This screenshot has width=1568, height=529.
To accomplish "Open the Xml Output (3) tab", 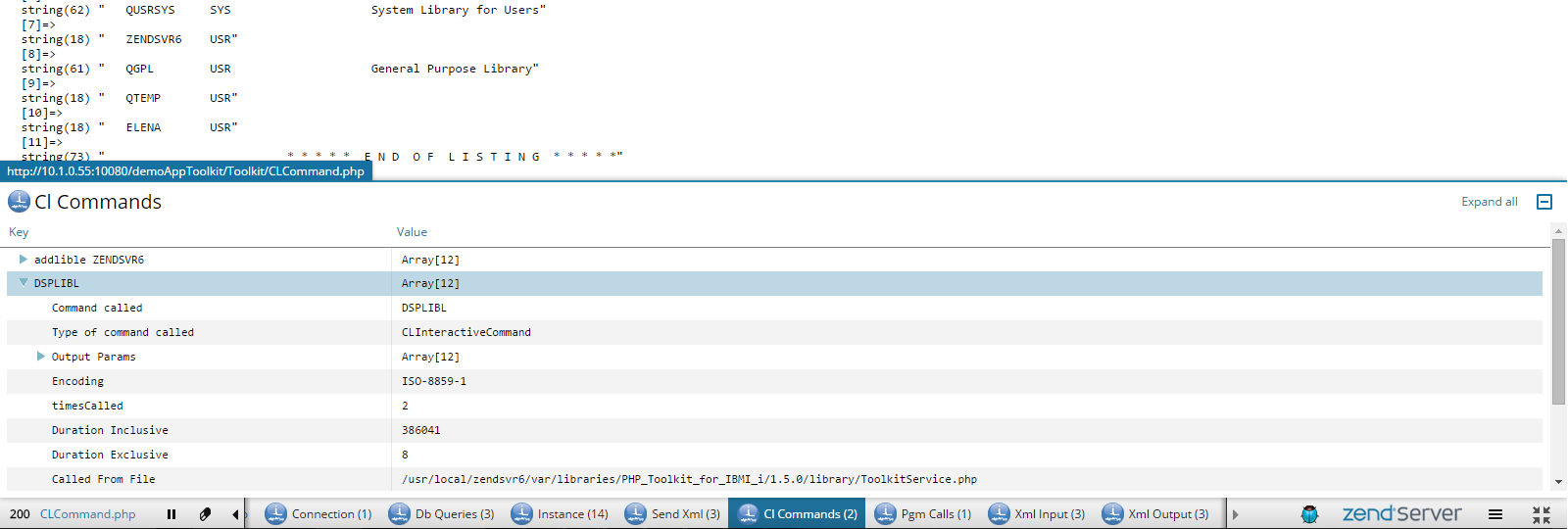I will tap(1154, 514).
